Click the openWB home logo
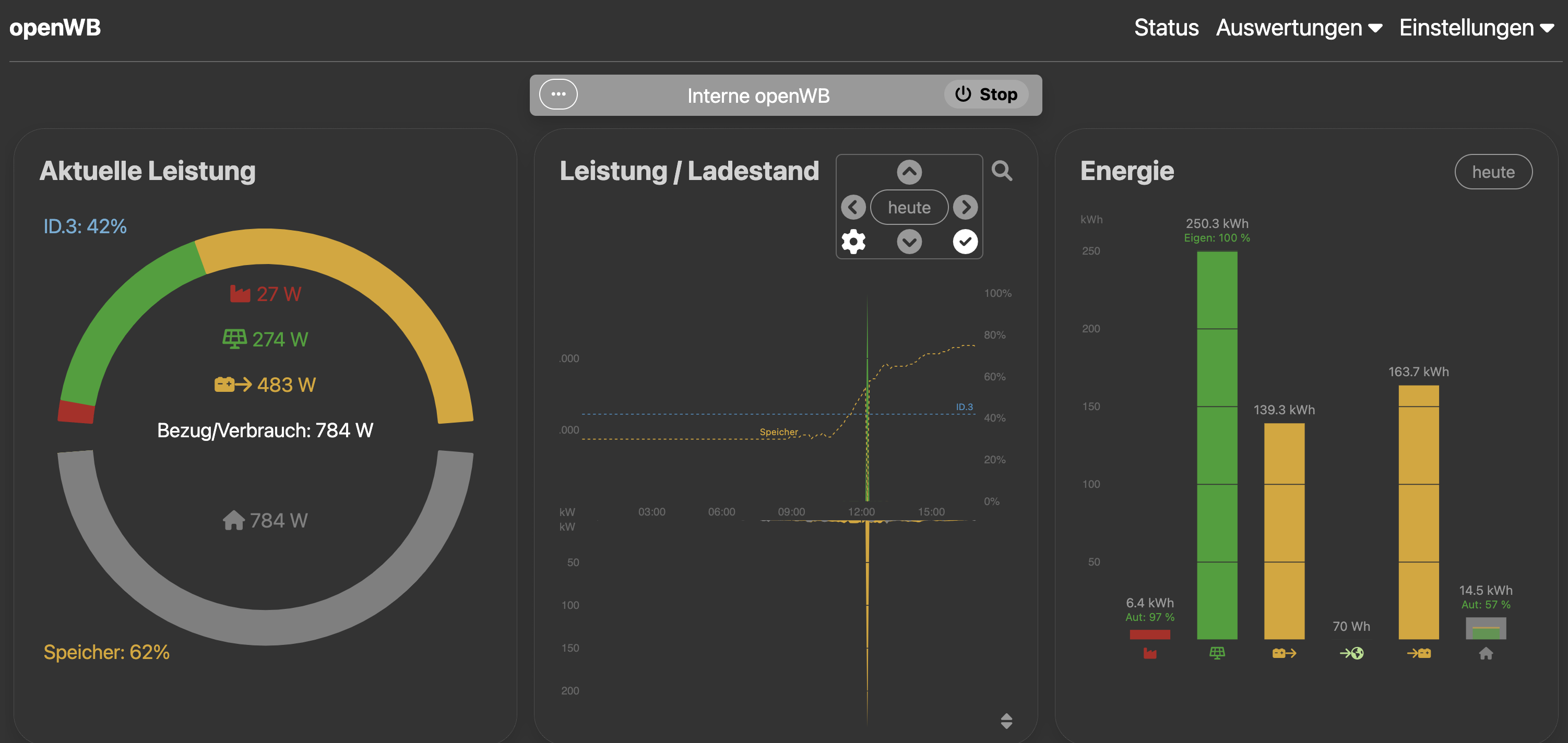Screen dimensions: 1568x743 click(55, 27)
